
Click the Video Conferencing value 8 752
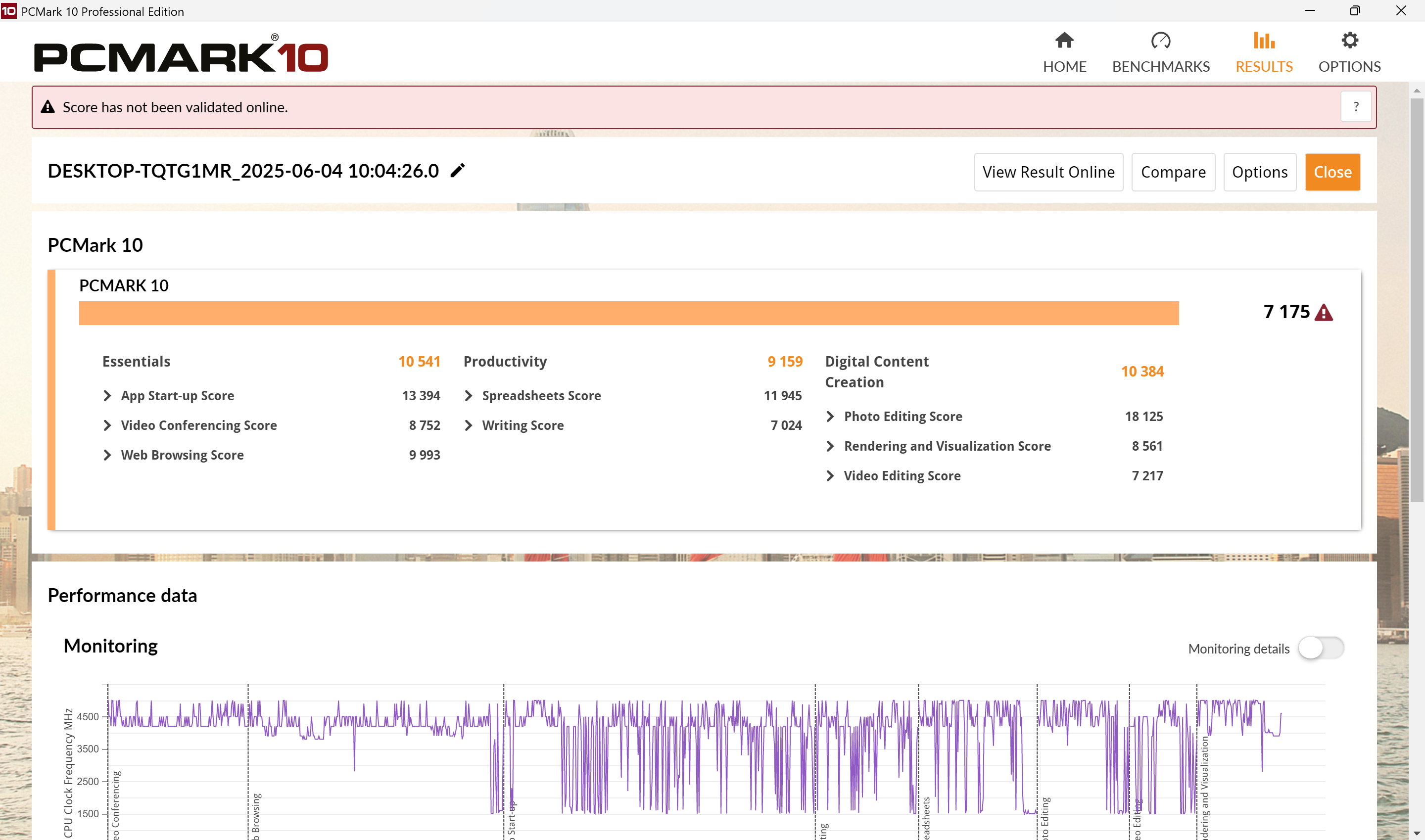click(424, 425)
